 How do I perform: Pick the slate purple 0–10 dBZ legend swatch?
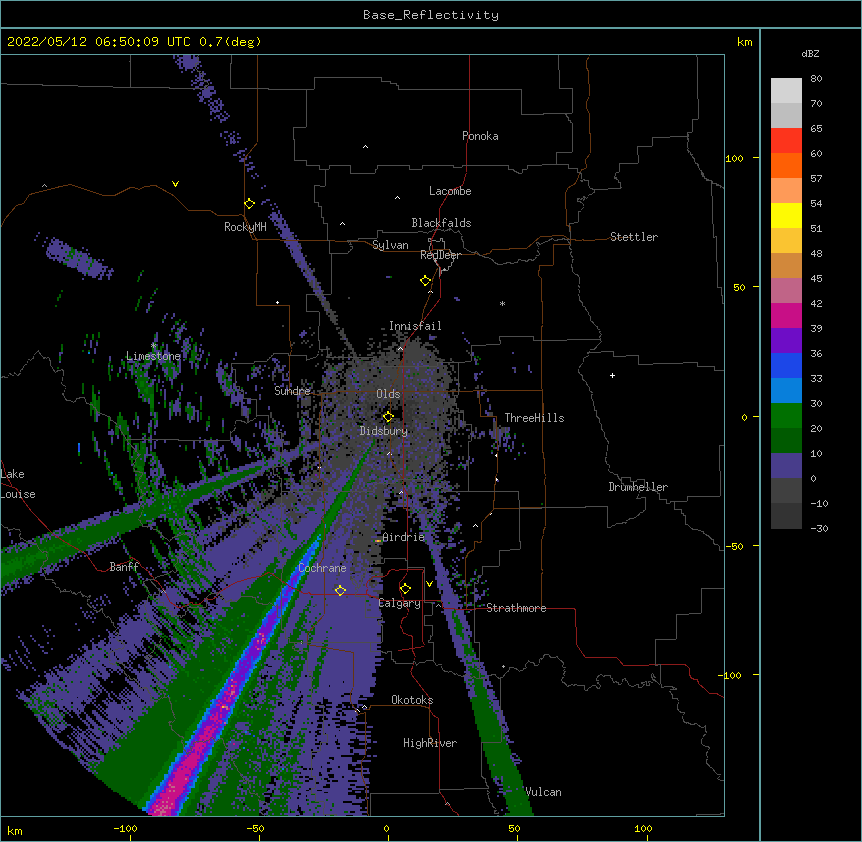point(786,466)
